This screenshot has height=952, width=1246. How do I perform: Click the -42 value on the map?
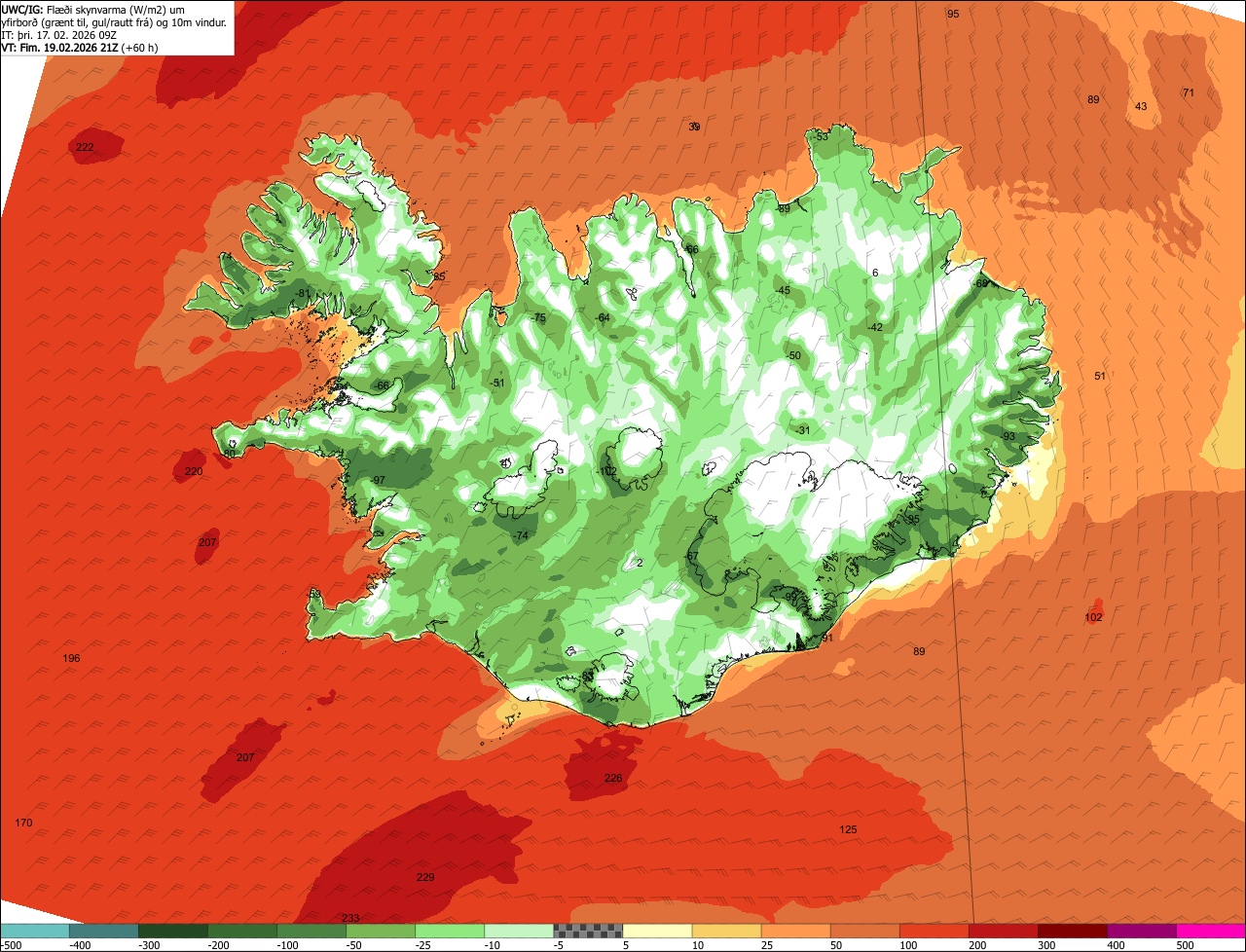875,327
